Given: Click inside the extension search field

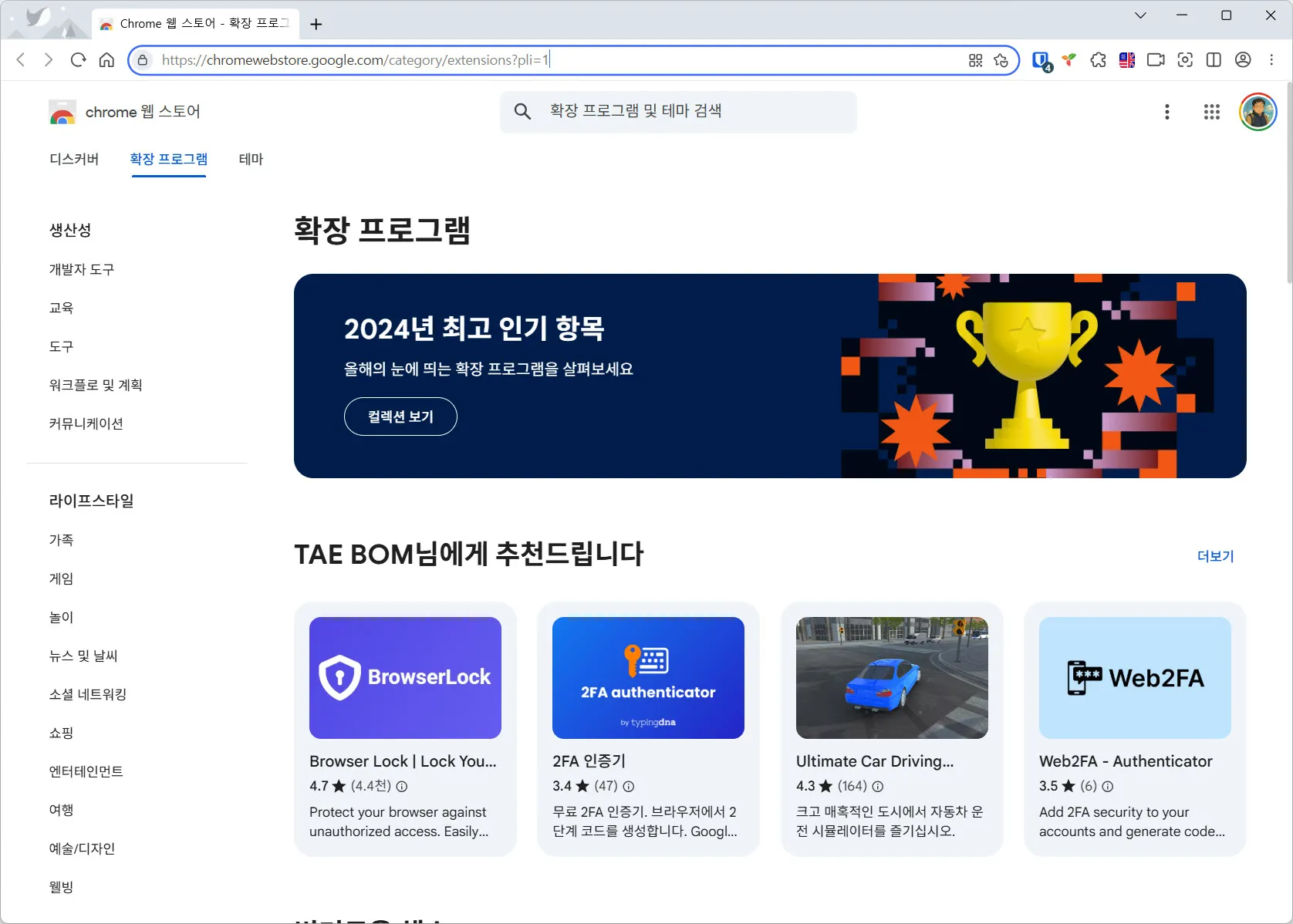Looking at the screenshot, I should (x=679, y=111).
